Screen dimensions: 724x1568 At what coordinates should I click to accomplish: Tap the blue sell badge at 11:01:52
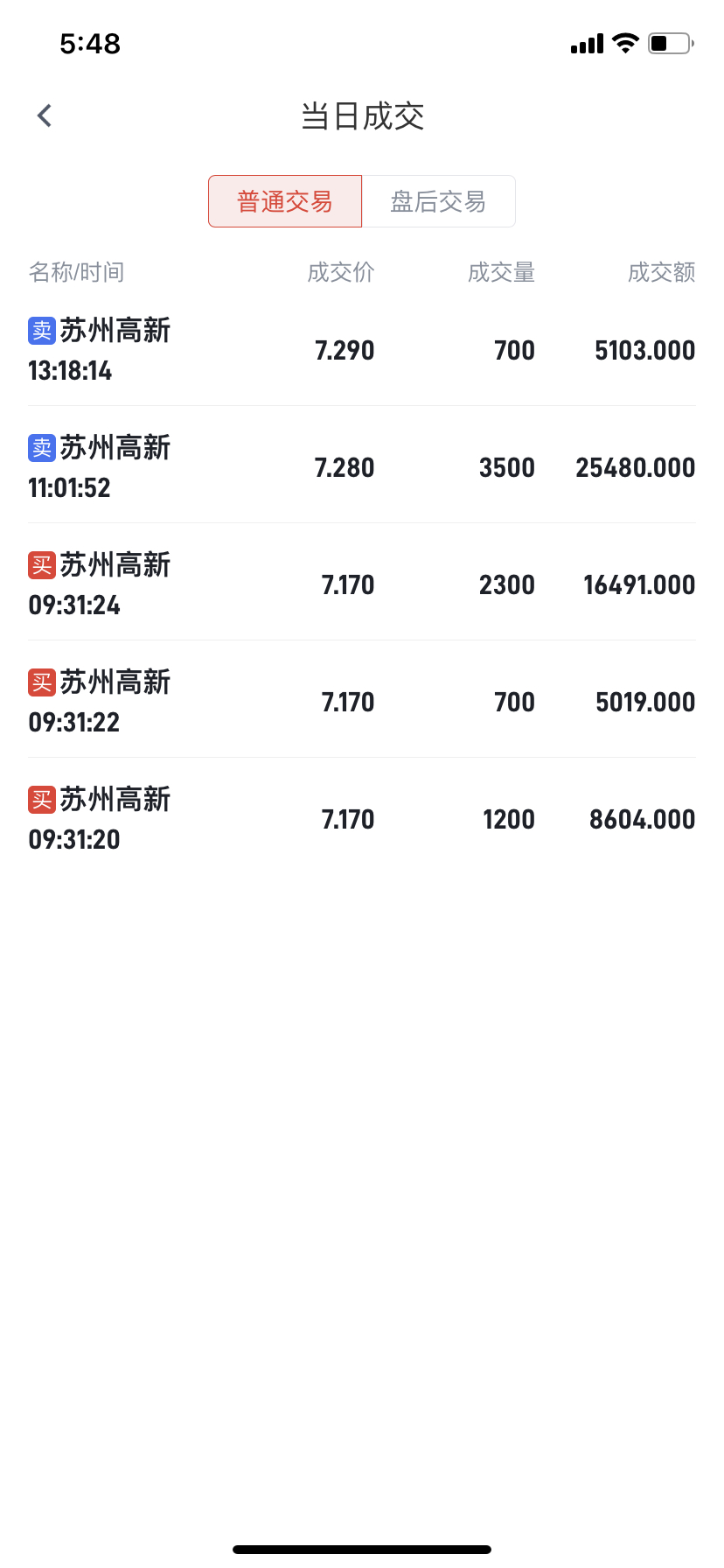(42, 448)
